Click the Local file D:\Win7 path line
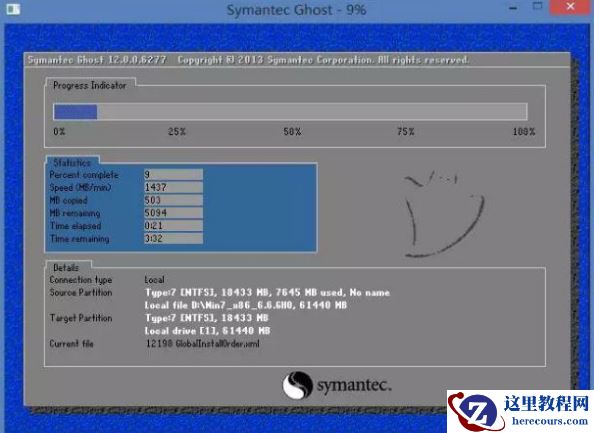This screenshot has height=433, width=594. coord(246,305)
